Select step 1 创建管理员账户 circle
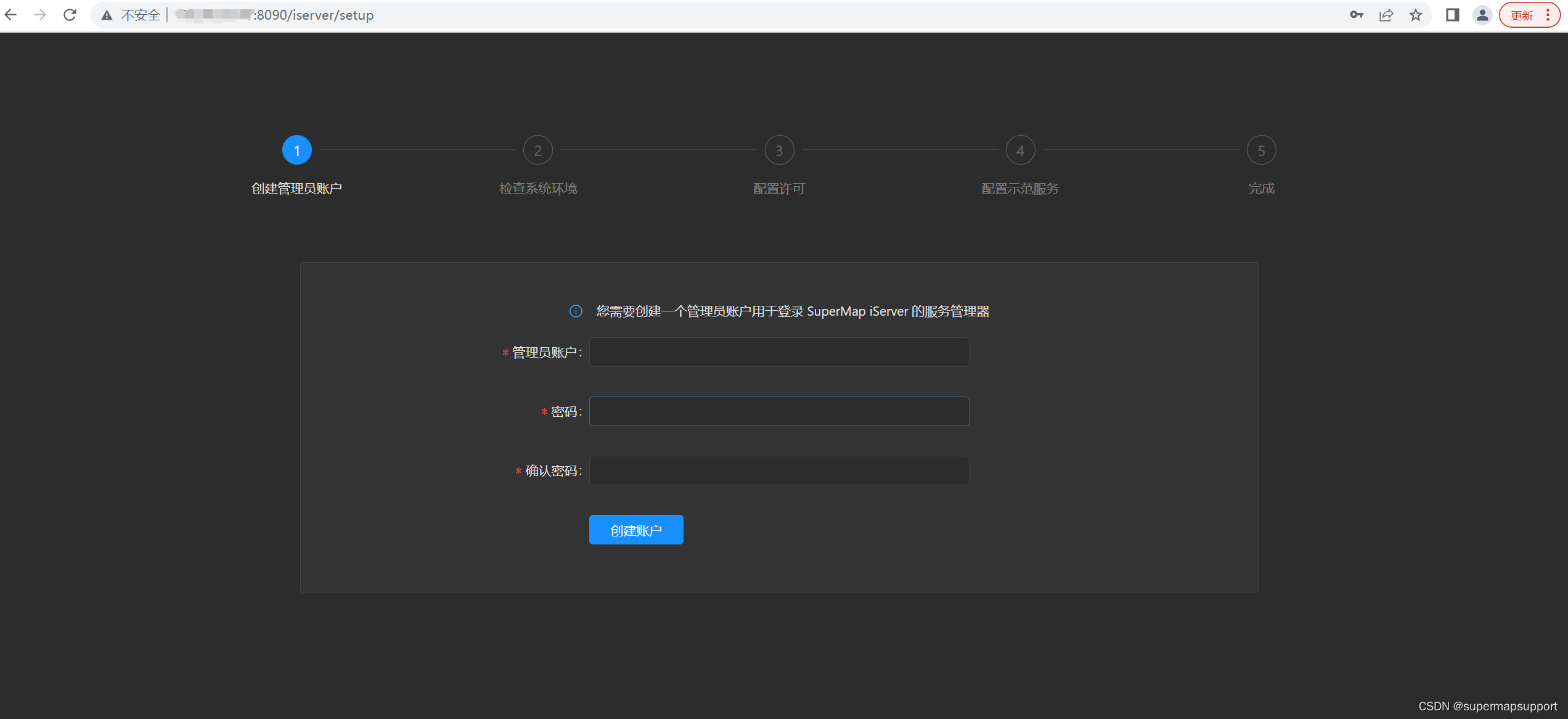 point(297,150)
